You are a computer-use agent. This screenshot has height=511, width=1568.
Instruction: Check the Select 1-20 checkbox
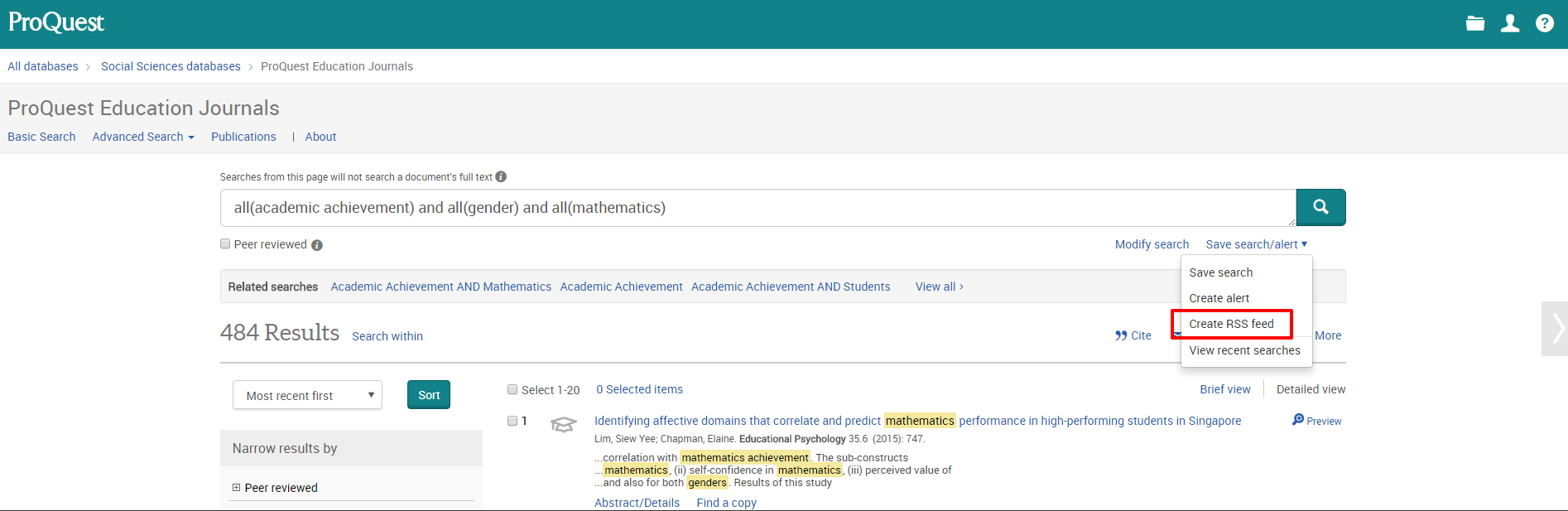click(x=512, y=389)
